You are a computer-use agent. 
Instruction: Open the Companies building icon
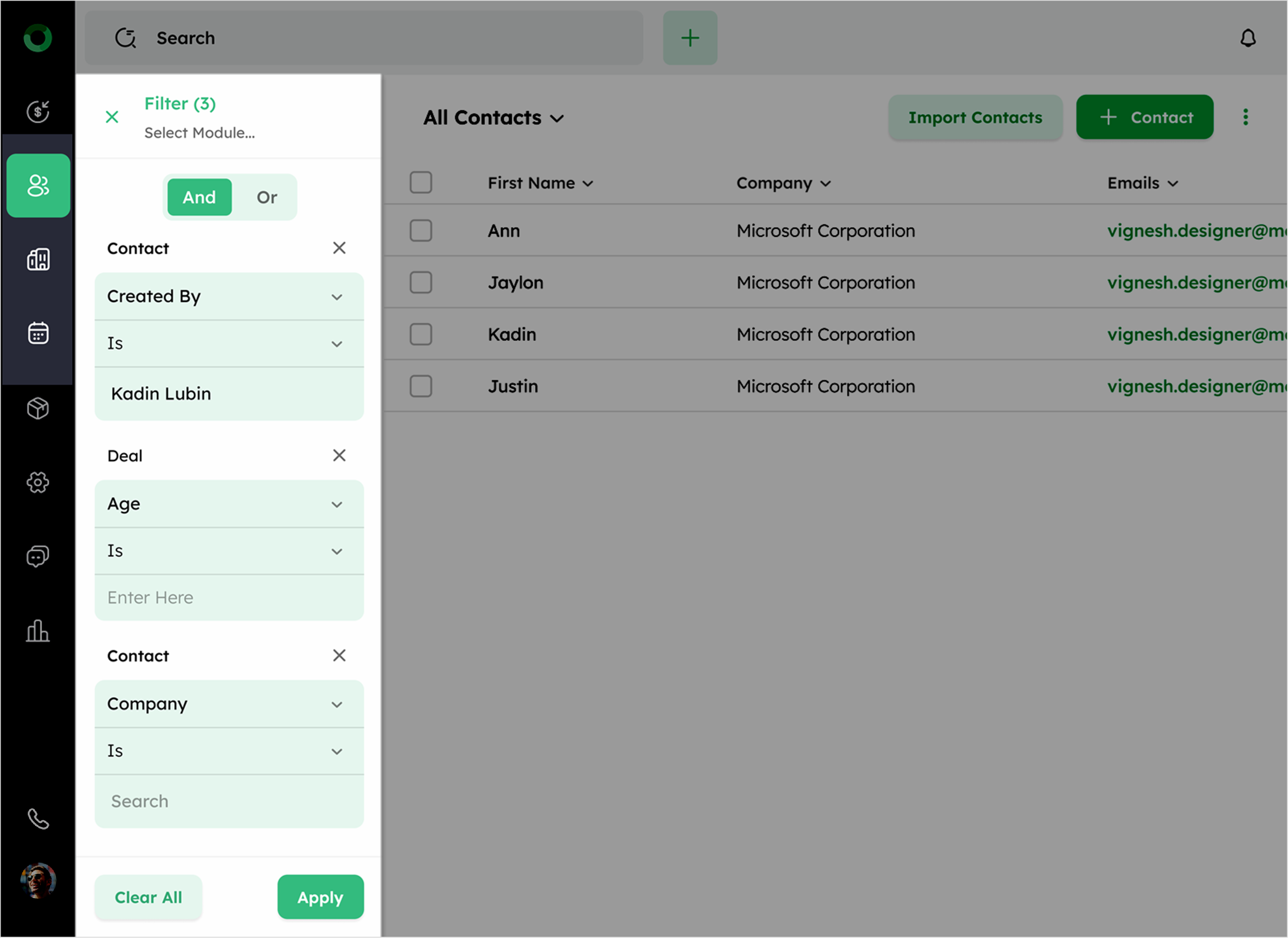tap(38, 260)
